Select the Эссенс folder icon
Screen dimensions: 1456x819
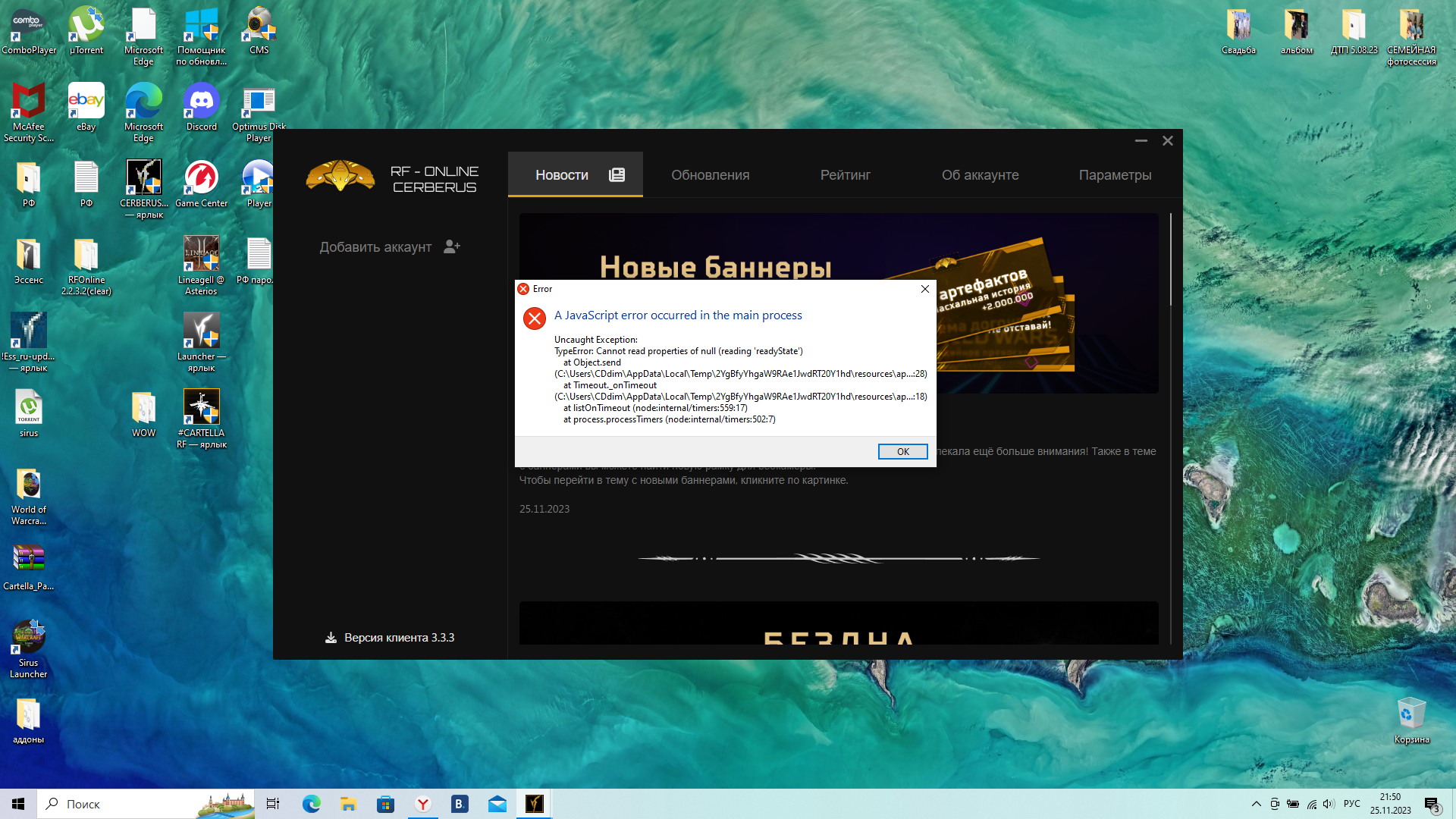29,261
